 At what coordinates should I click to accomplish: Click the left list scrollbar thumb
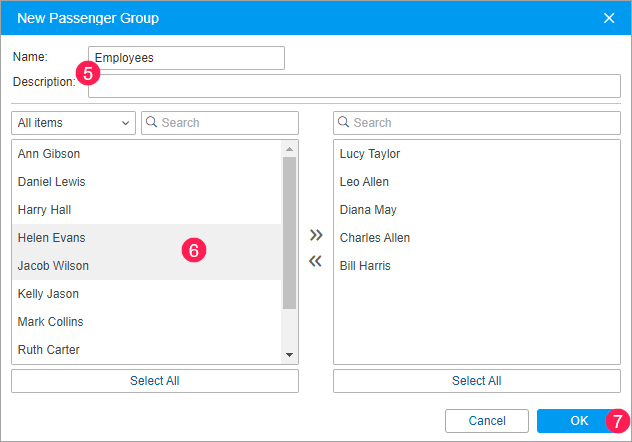tap(289, 233)
